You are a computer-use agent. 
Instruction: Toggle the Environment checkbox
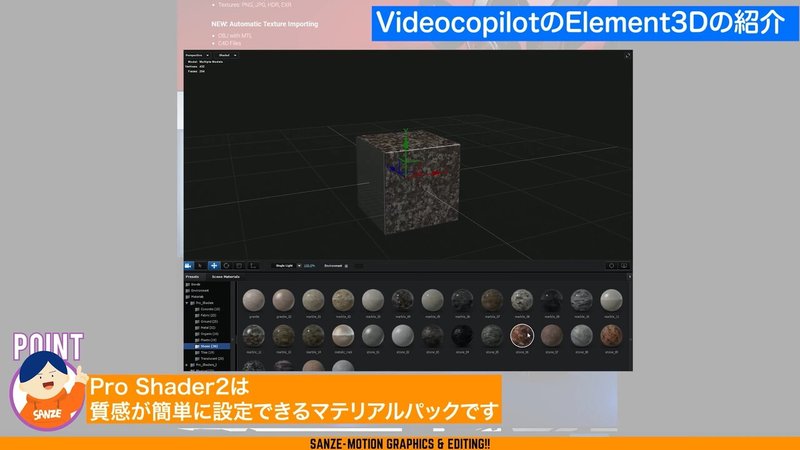pos(346,266)
